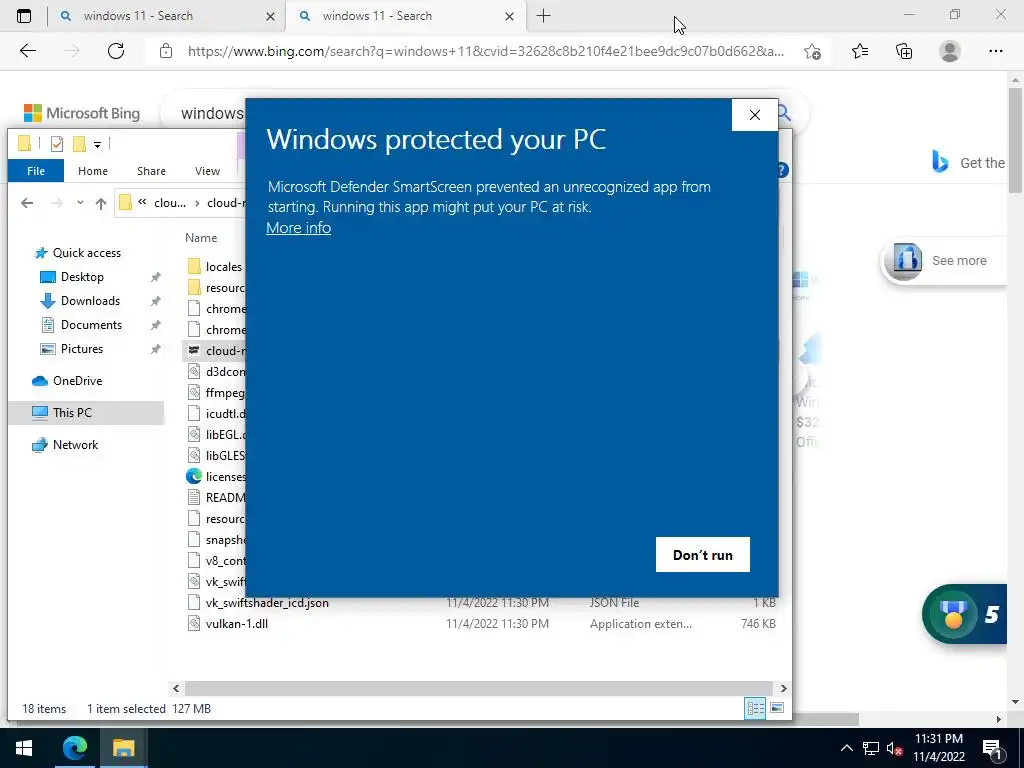The image size is (1024, 768).
Task: Click the Explorer horizontal scrollbar
Action: 479,688
